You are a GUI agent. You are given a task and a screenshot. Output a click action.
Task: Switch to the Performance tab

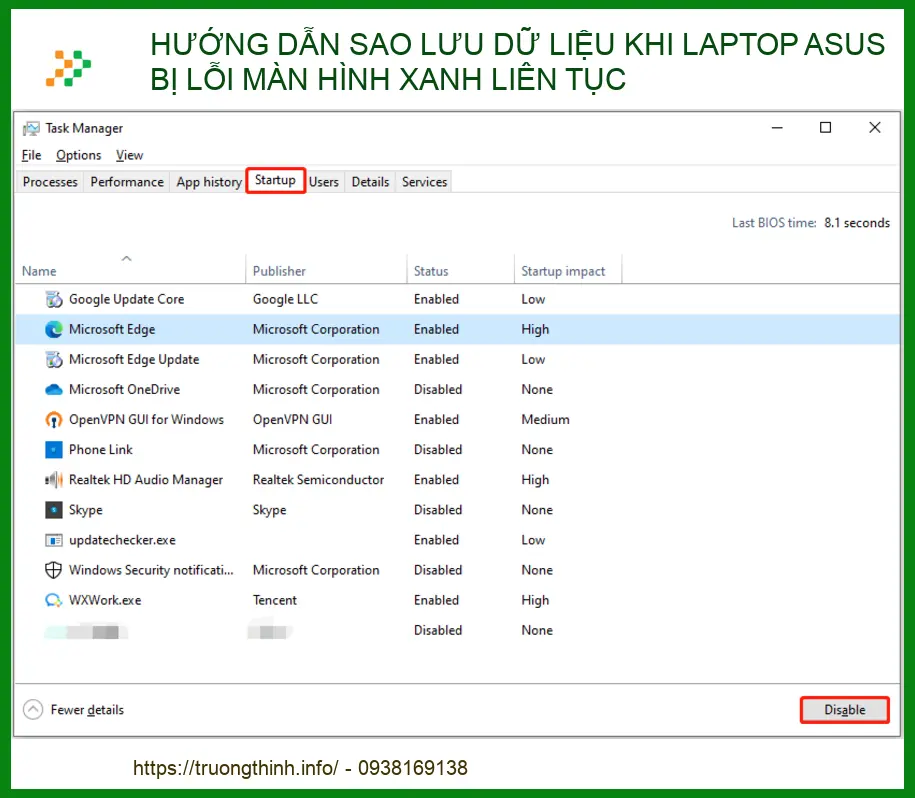[127, 182]
